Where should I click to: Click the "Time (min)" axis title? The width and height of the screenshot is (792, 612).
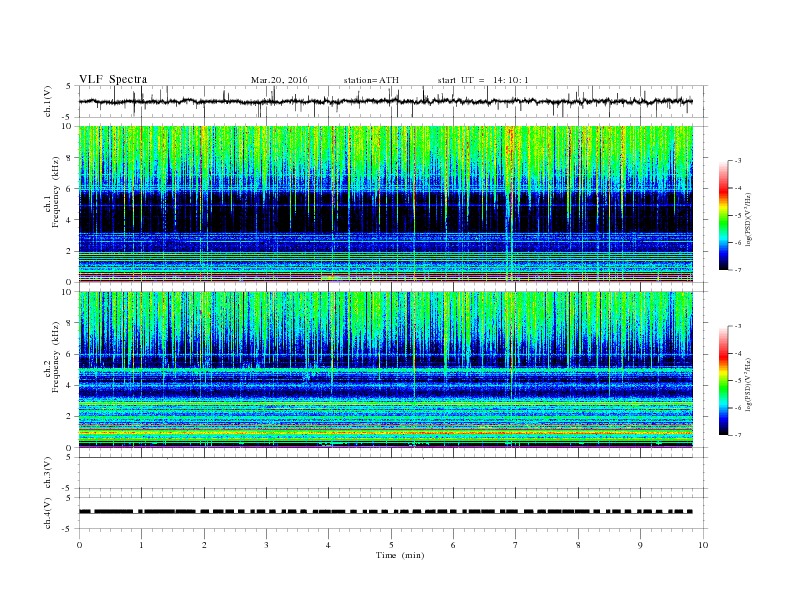click(x=400, y=555)
